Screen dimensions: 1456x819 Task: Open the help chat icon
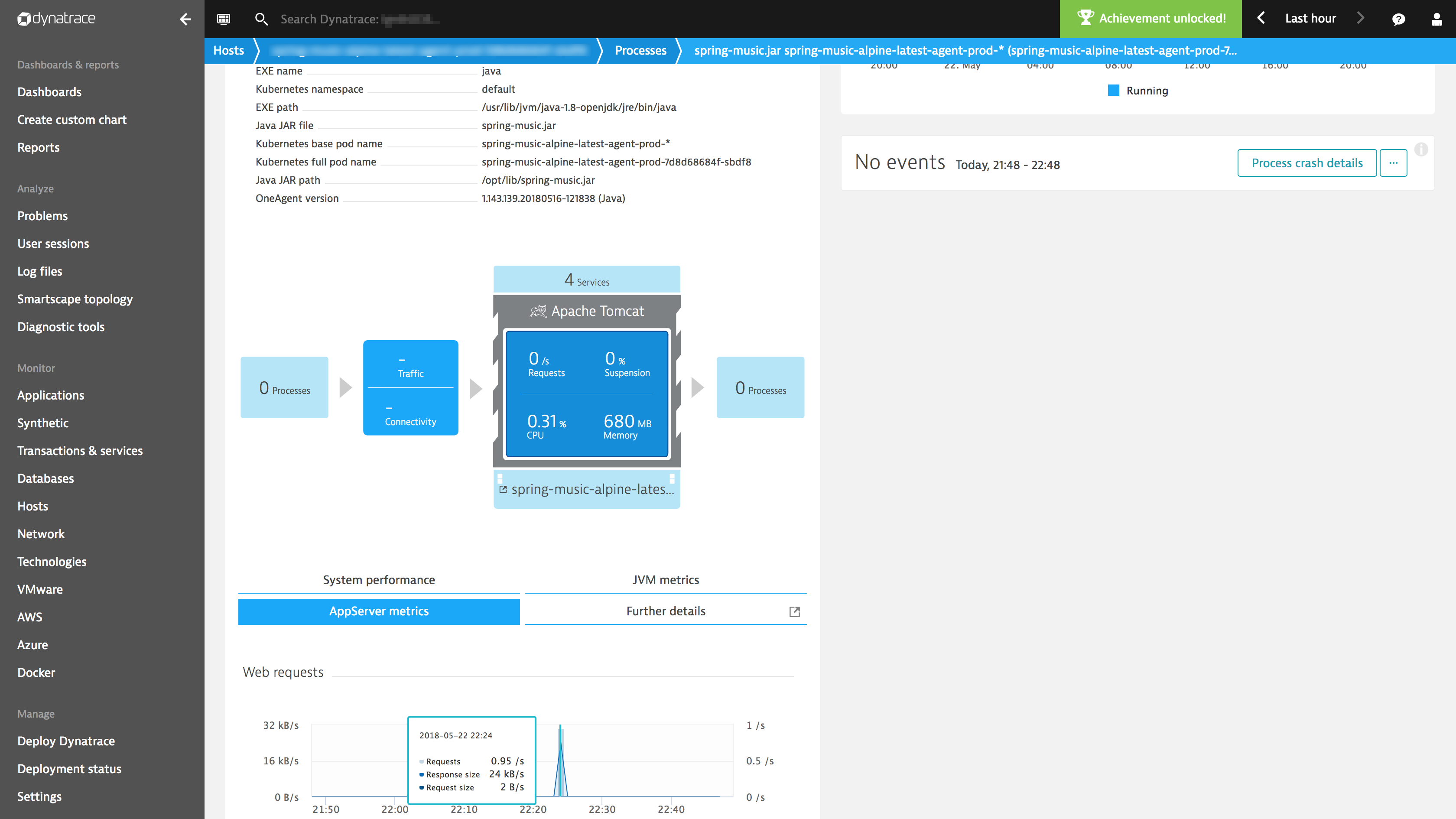click(1398, 19)
